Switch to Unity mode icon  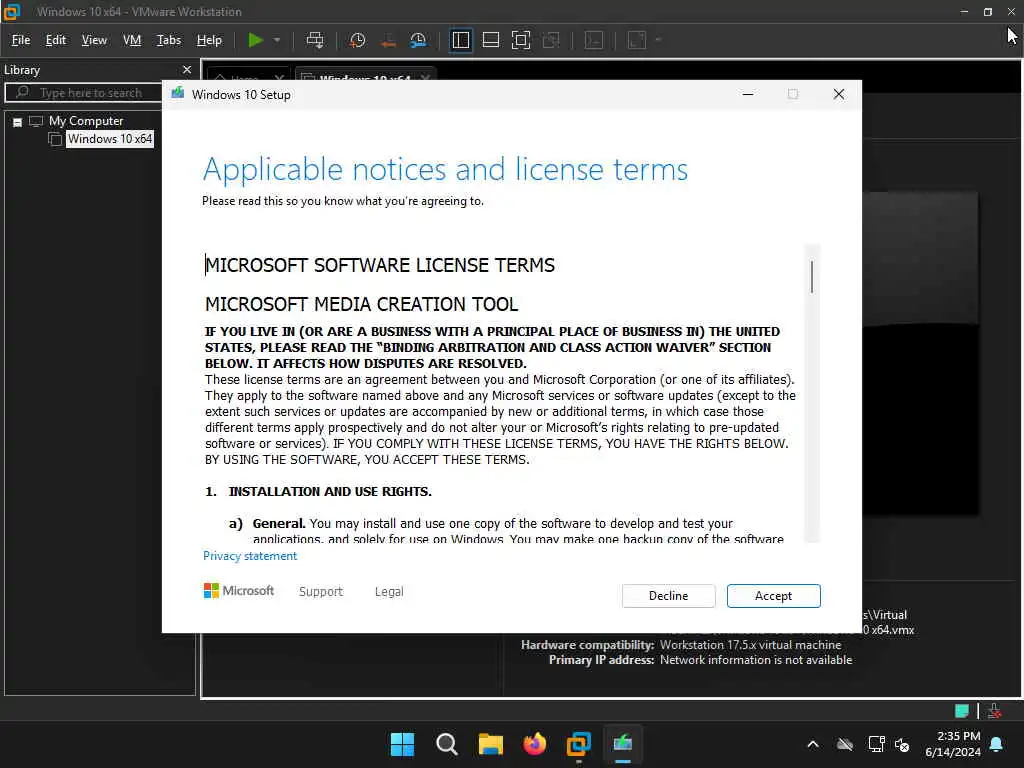click(x=551, y=40)
